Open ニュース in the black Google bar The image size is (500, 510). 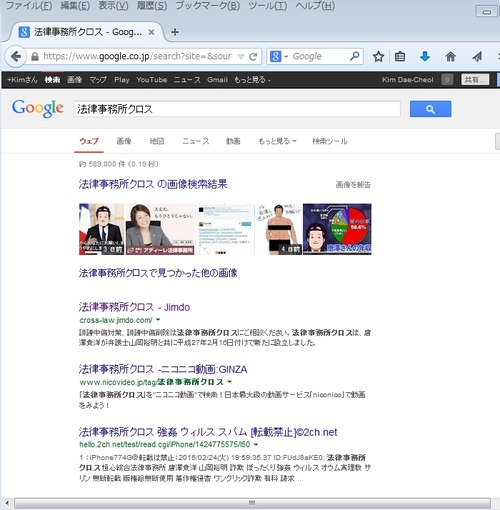(x=187, y=80)
